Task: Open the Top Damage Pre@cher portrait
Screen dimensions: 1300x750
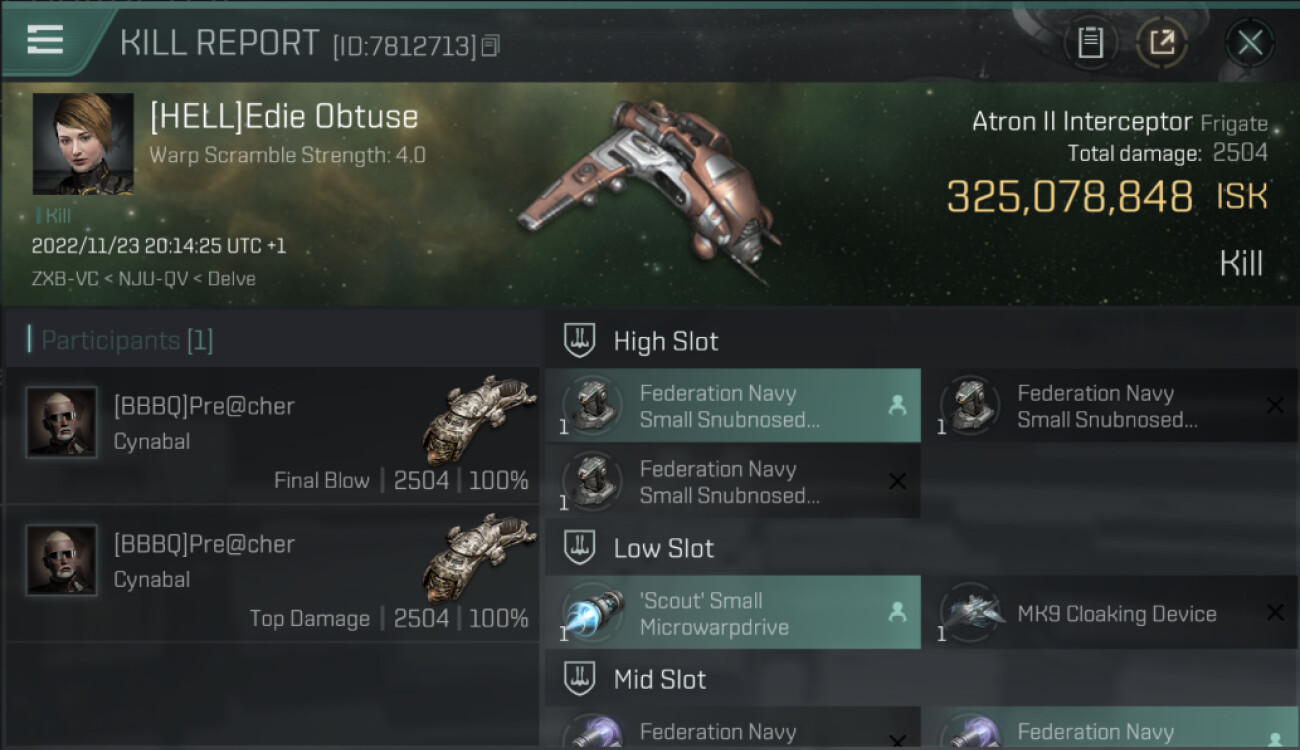Action: click(x=62, y=560)
